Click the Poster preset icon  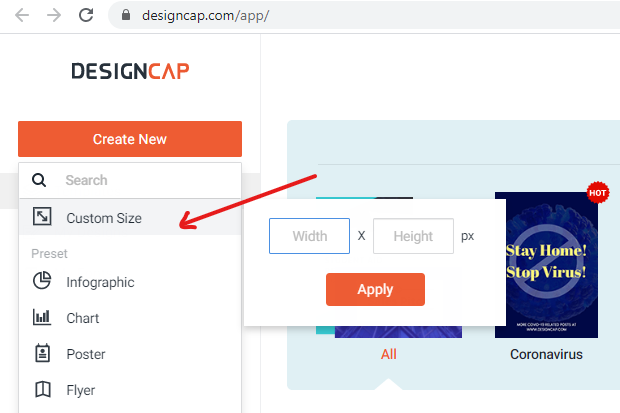pyautogui.click(x=42, y=354)
